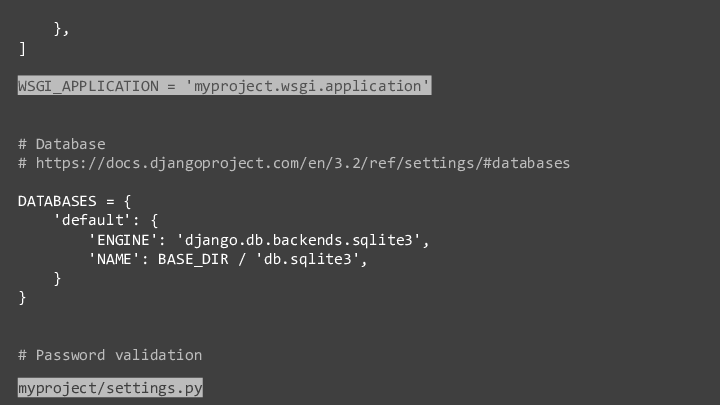The width and height of the screenshot is (720, 405).
Task: Click the closing brace of 'default' dict
Action: point(57,278)
